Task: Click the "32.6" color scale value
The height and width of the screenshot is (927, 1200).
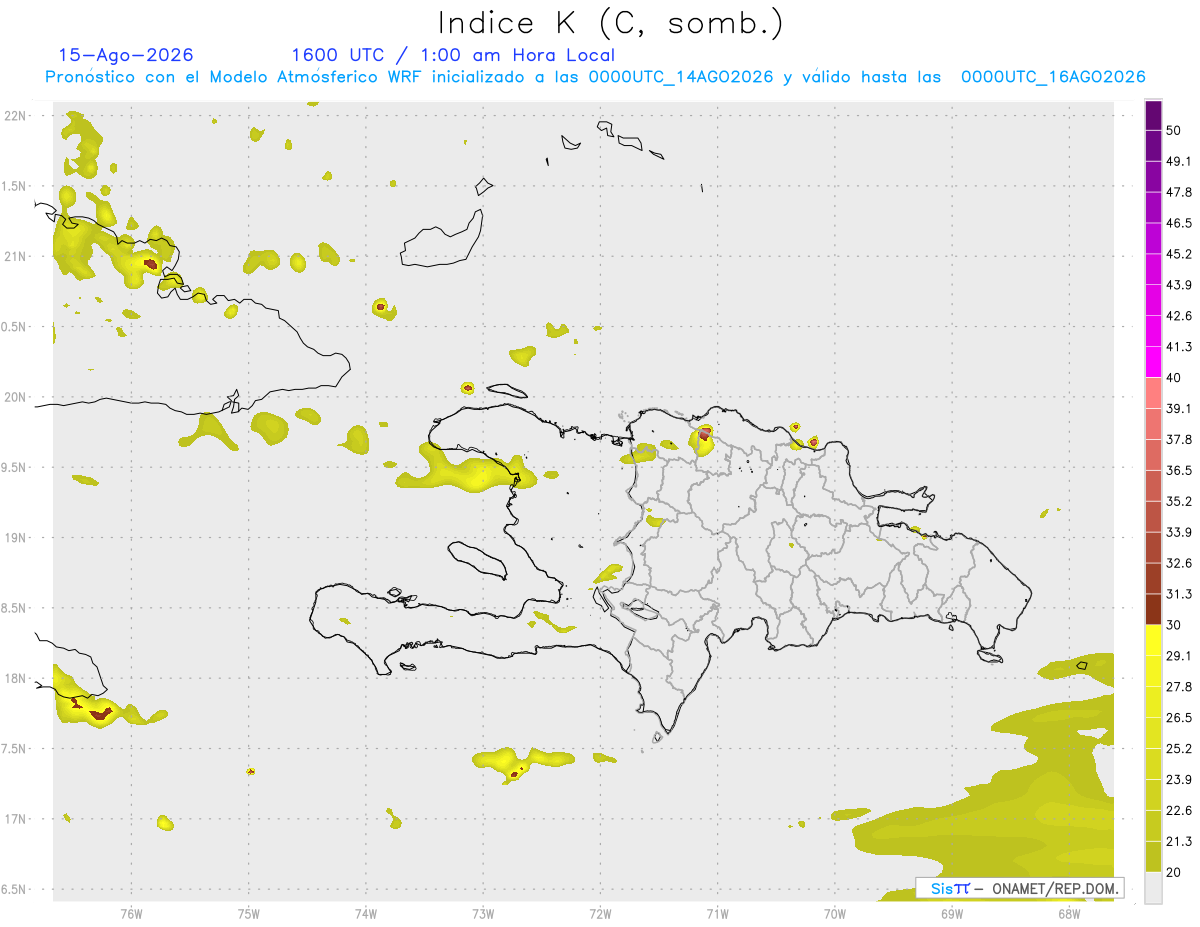Action: [x=1179, y=563]
